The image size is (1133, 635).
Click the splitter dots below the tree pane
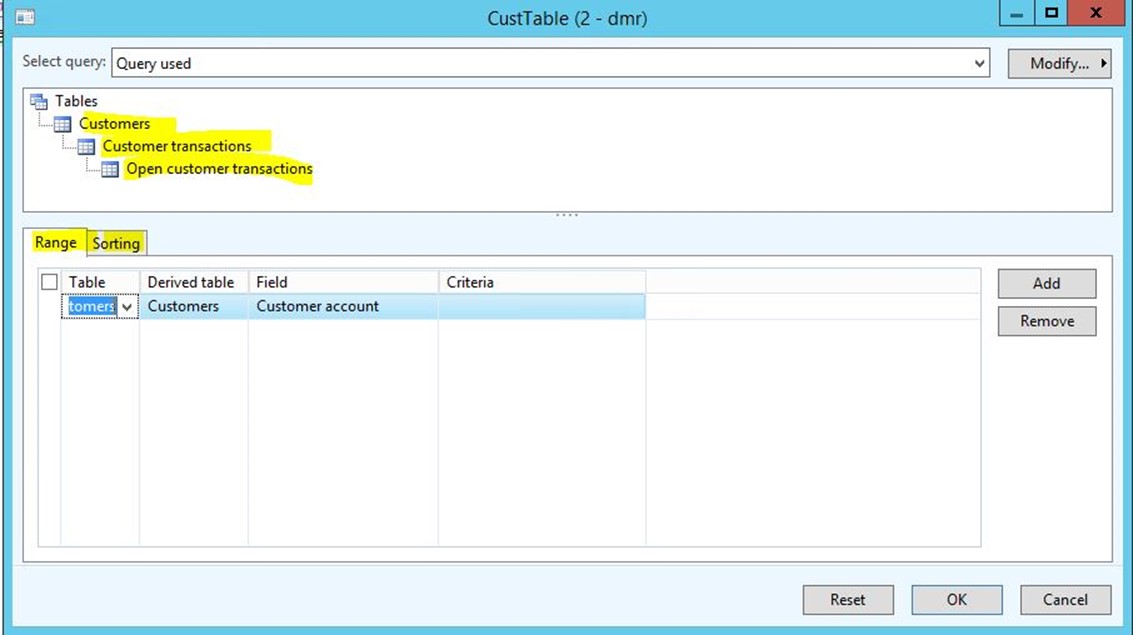[567, 215]
